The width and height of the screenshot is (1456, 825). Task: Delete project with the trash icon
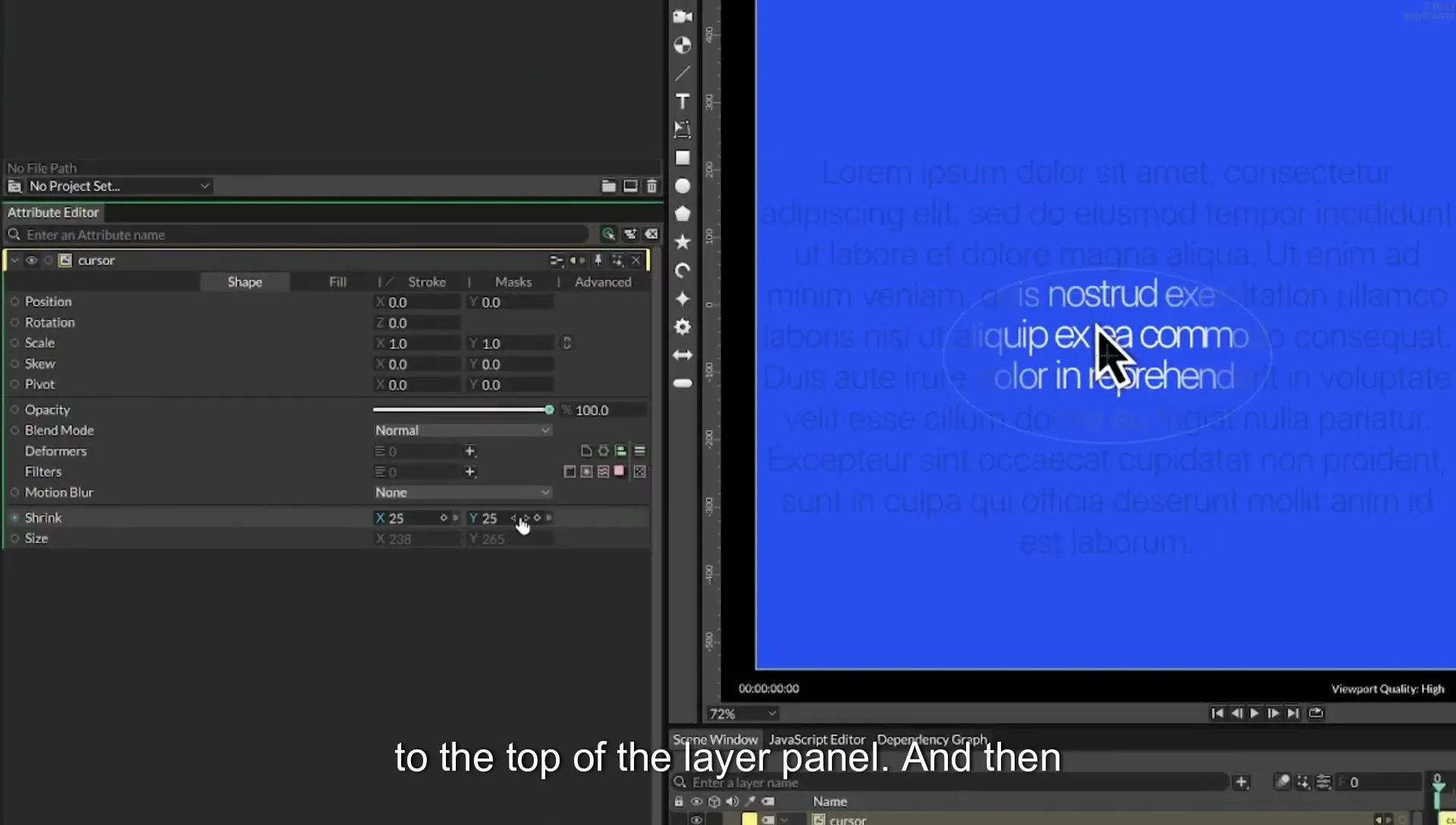pos(651,186)
